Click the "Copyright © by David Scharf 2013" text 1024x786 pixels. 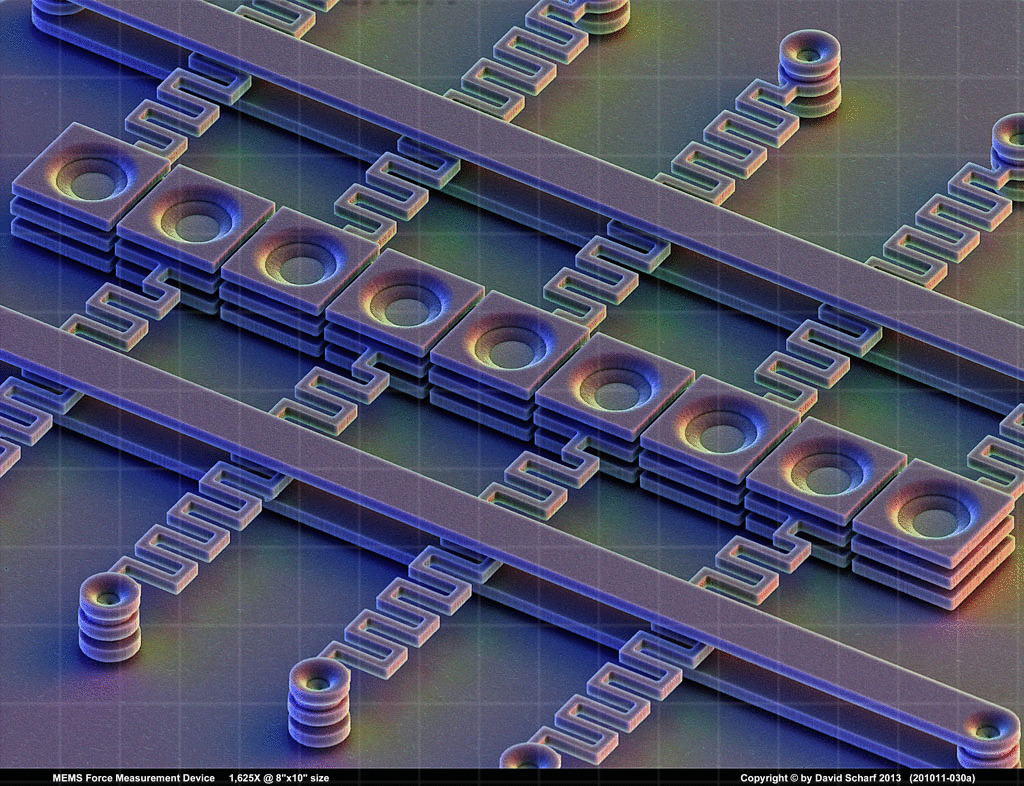point(820,778)
